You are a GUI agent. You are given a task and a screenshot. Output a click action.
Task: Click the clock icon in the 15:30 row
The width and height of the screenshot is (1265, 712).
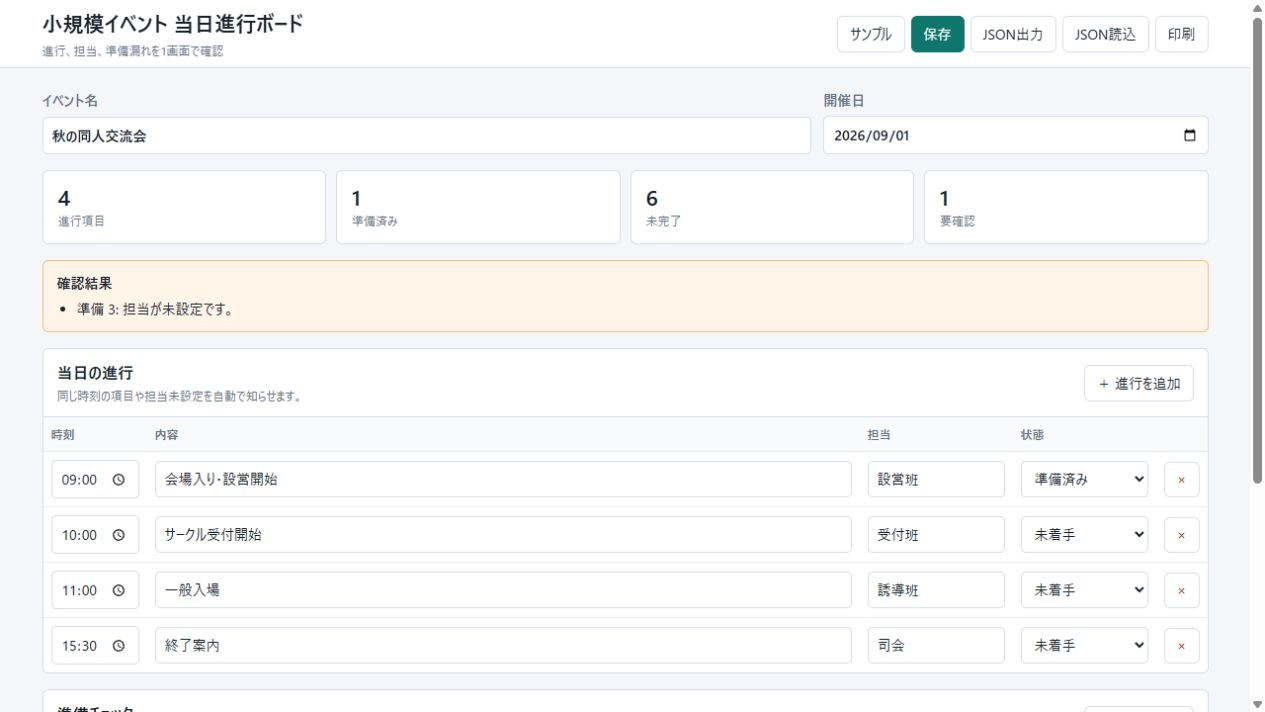119,646
